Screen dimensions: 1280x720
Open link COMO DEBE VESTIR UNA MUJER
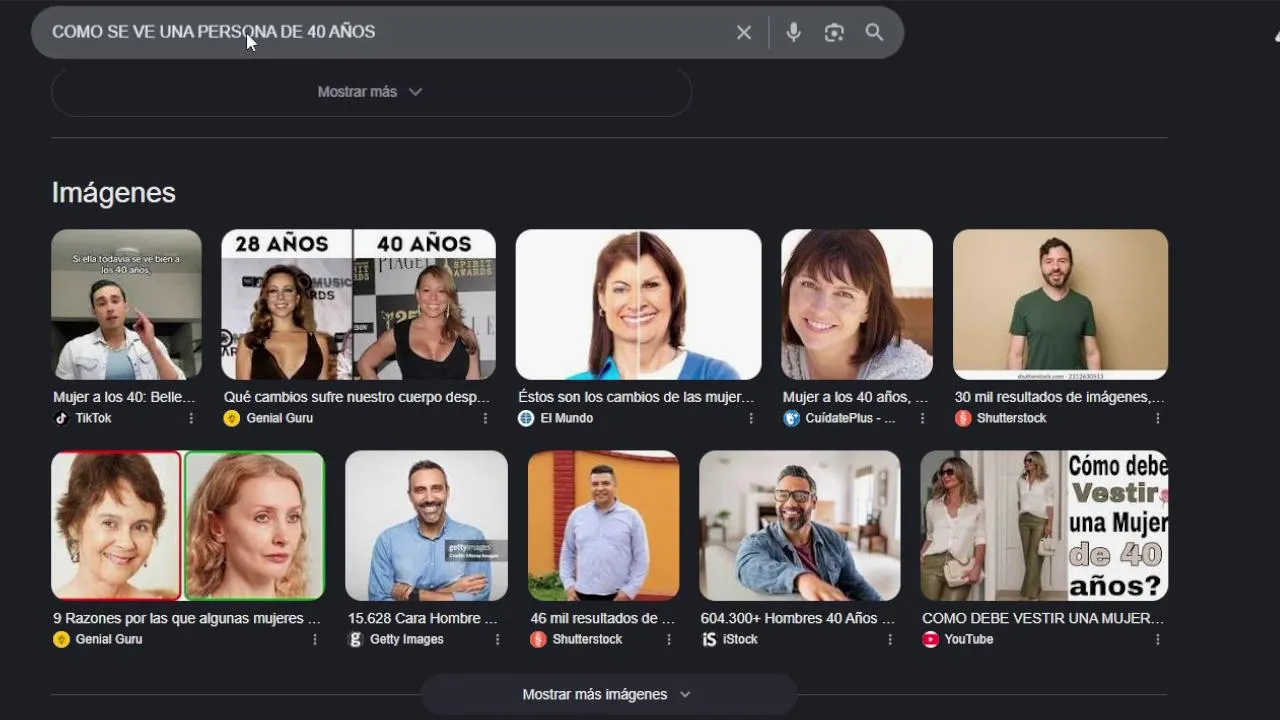[1043, 618]
